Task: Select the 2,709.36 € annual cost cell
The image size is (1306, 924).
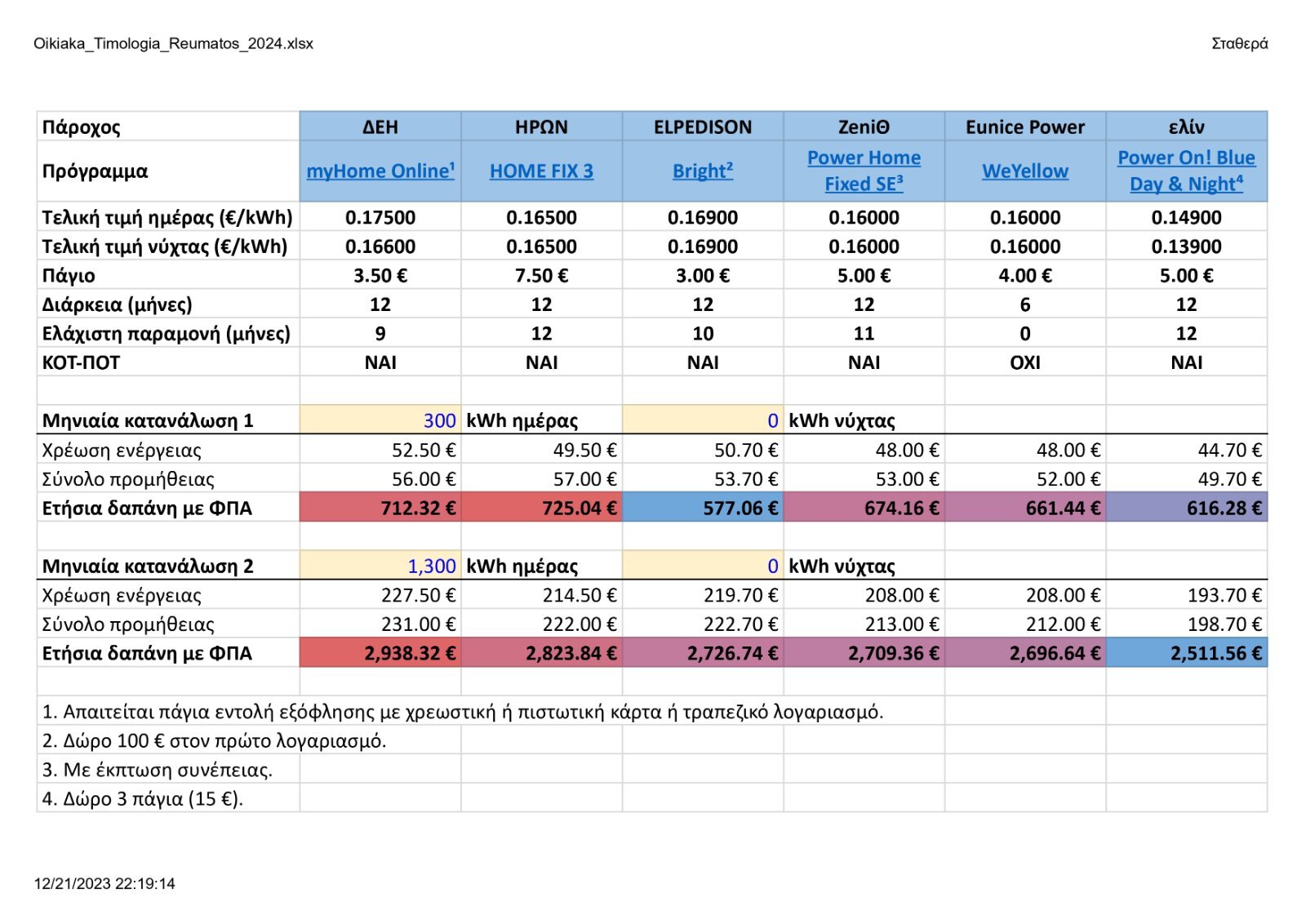Action: click(x=864, y=652)
